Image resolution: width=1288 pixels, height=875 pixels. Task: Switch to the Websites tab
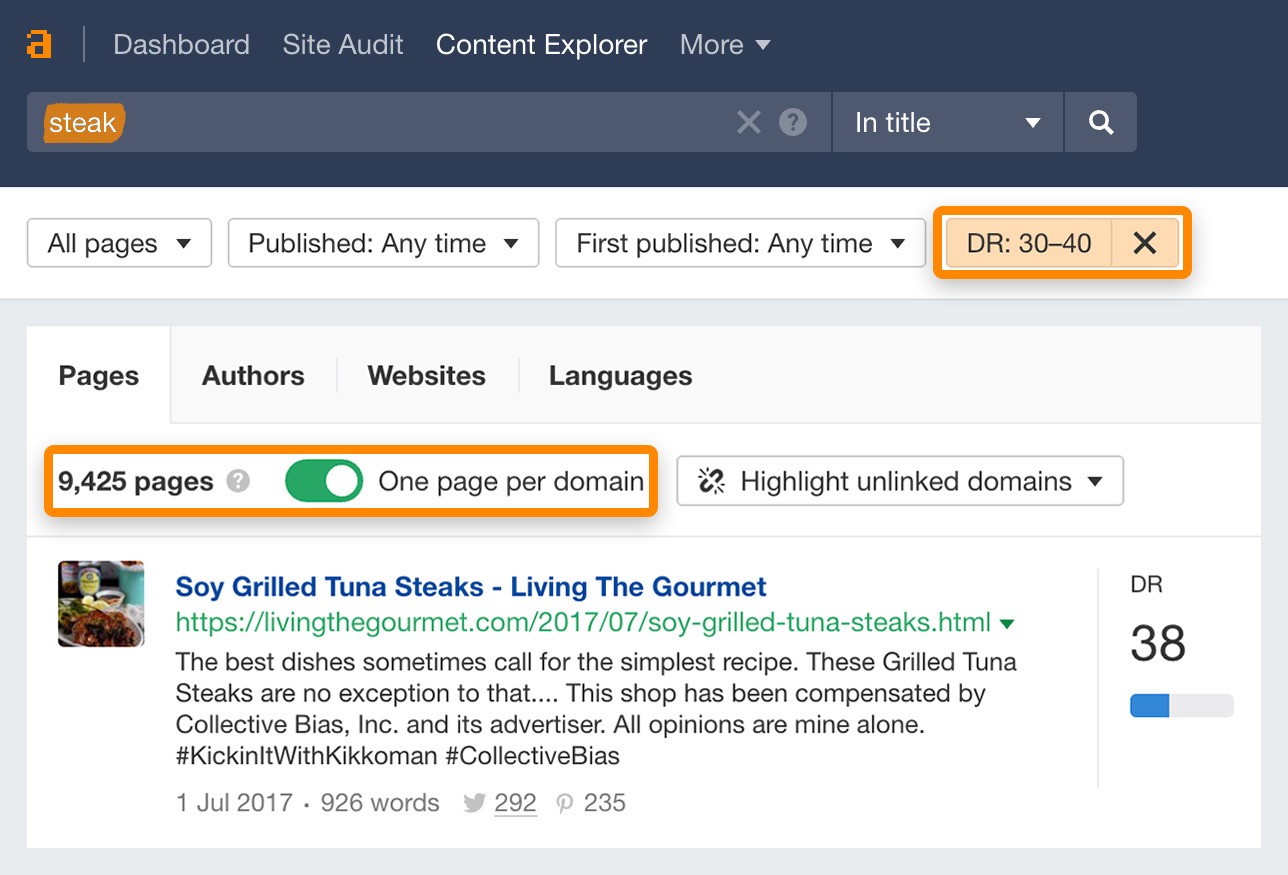[x=426, y=376]
